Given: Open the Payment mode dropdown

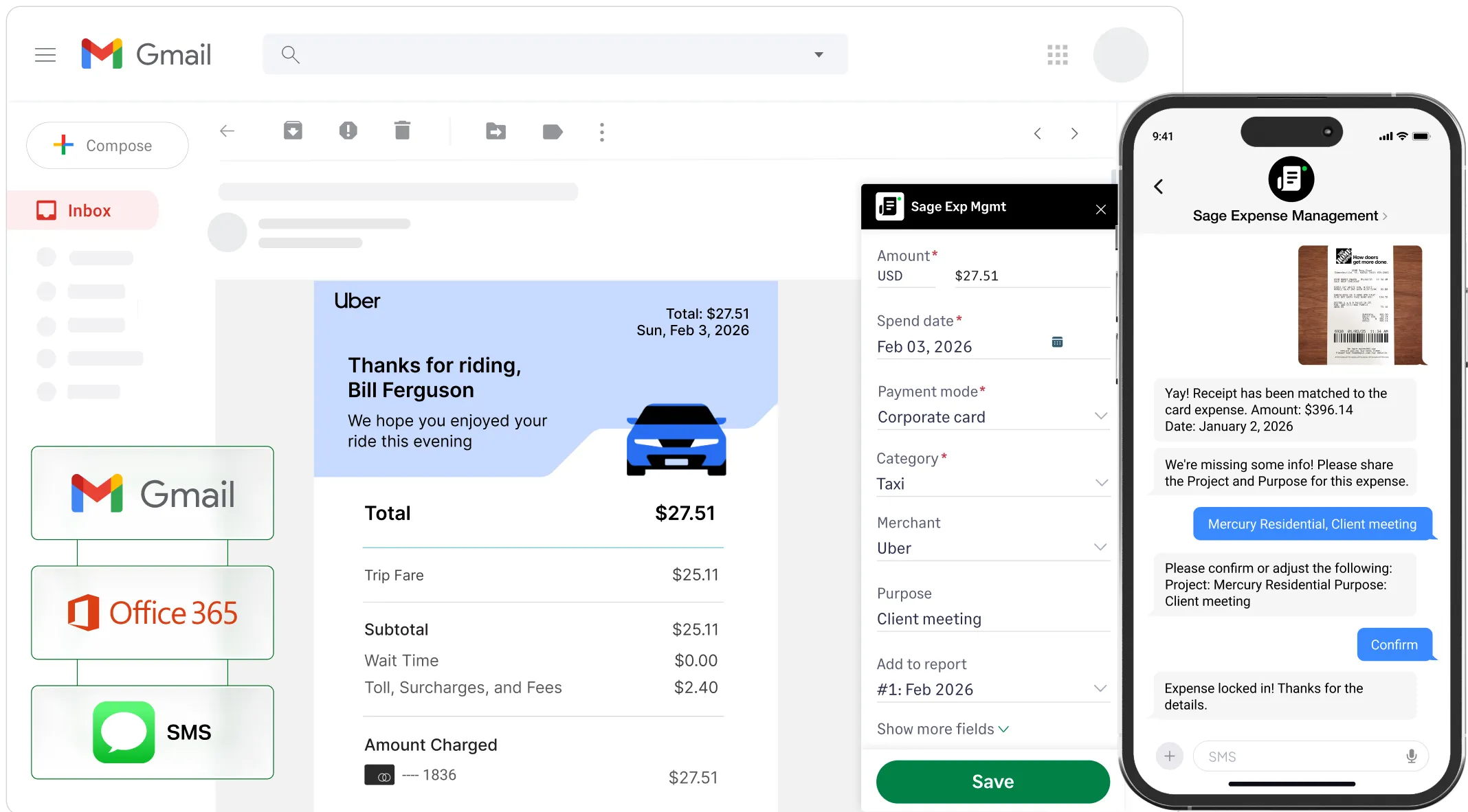Looking at the screenshot, I should point(1101,416).
